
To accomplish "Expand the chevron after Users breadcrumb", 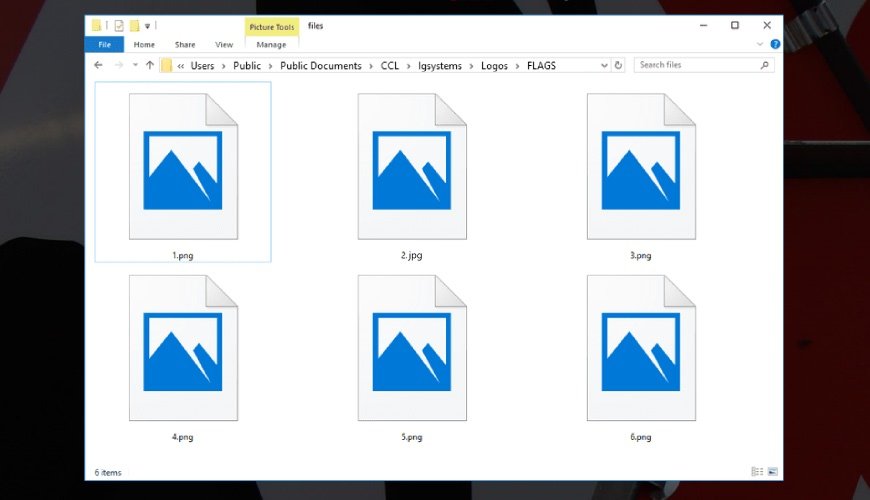I will (224, 66).
